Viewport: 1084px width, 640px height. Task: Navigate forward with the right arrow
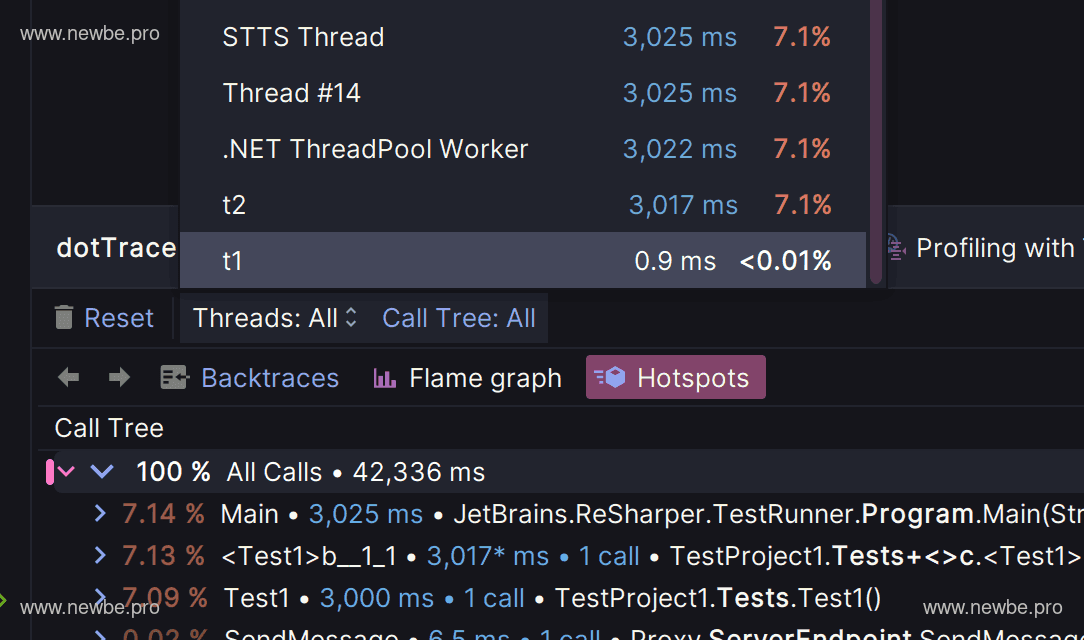click(x=119, y=378)
